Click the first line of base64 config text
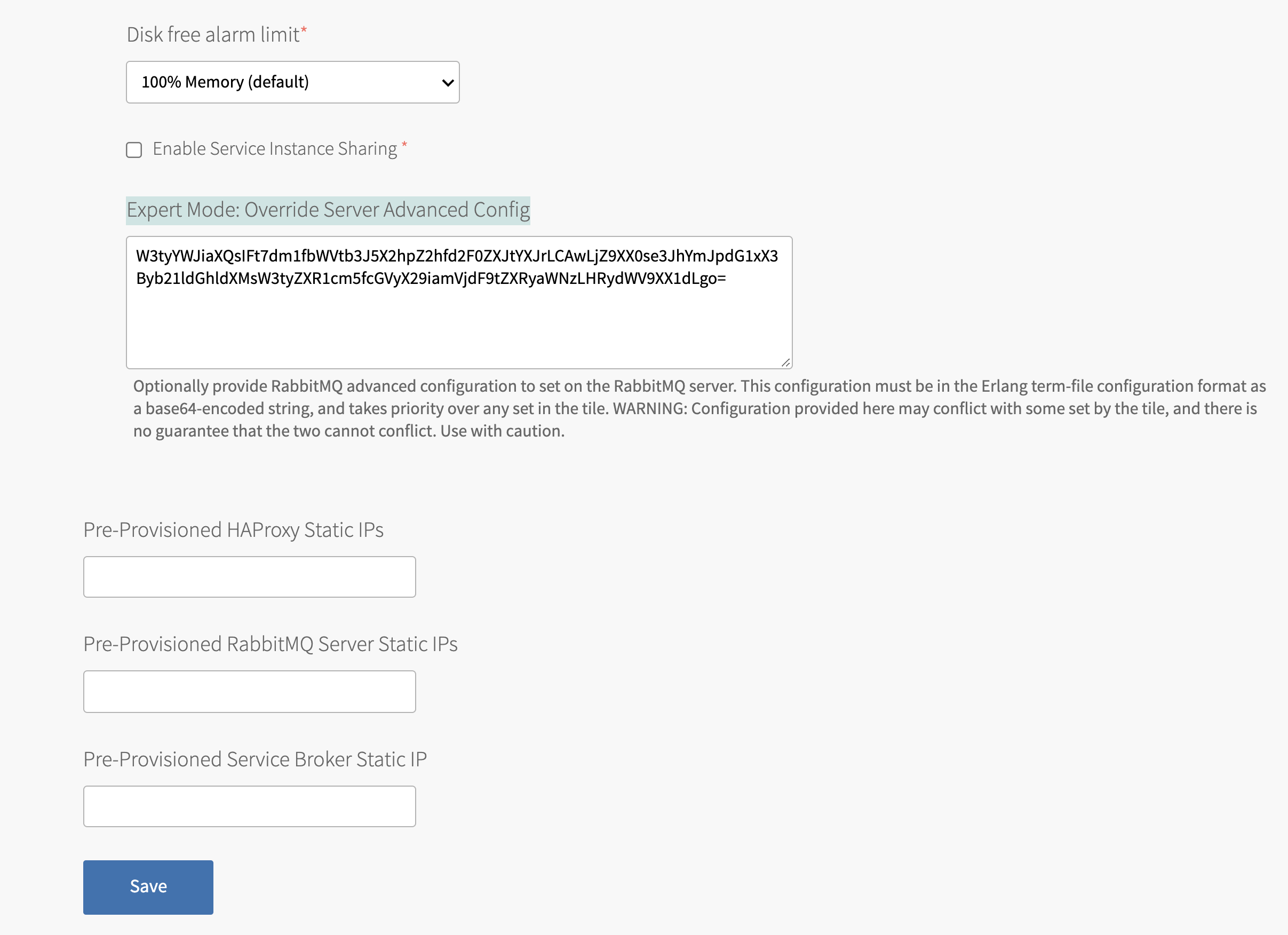 [457, 256]
